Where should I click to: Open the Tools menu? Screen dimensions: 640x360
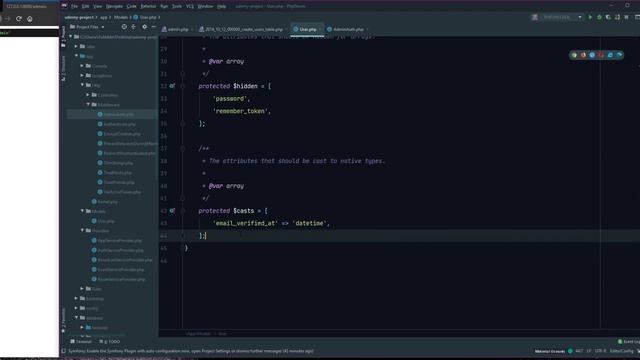click(x=177, y=7)
